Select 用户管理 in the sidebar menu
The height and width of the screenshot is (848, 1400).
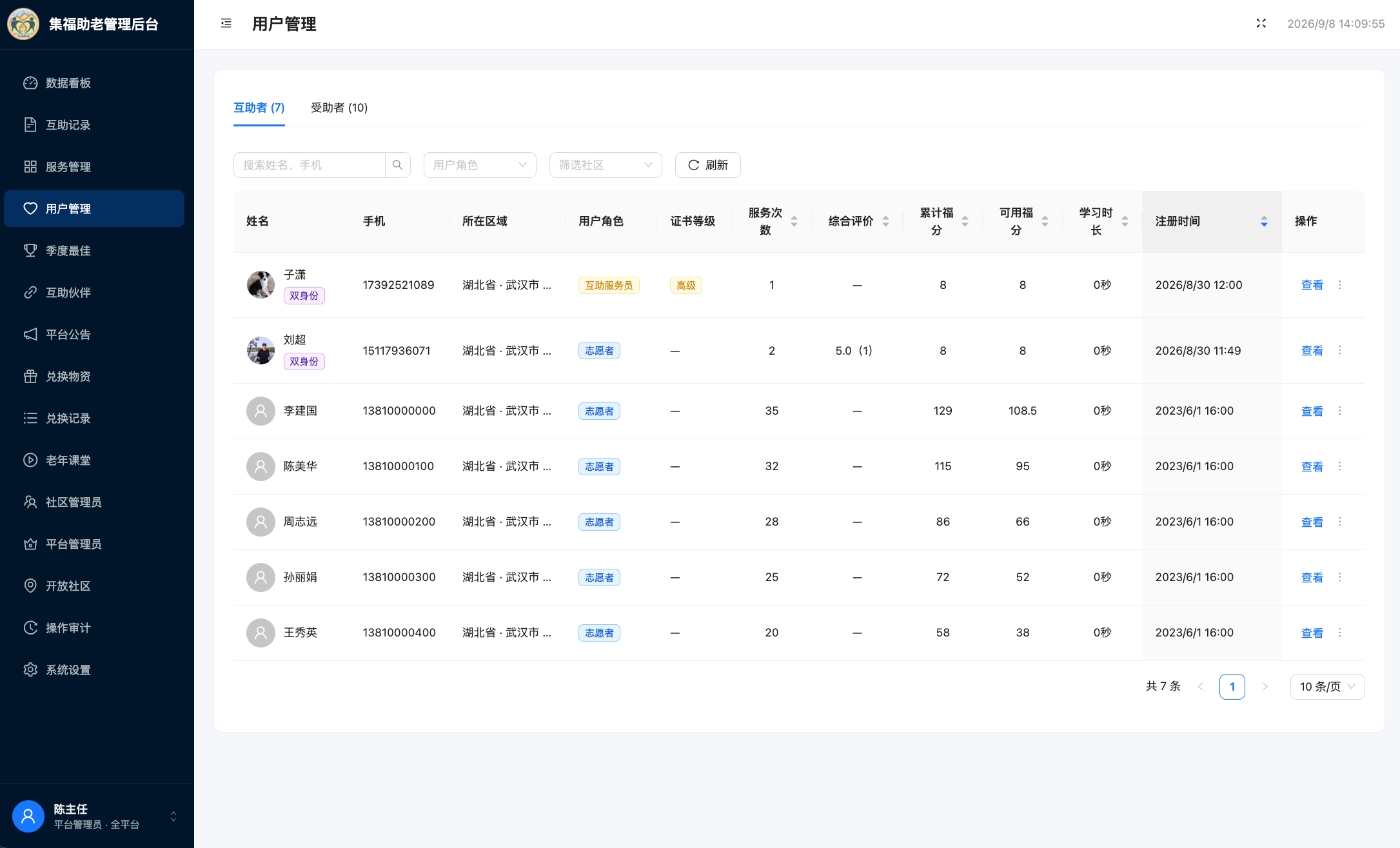(x=94, y=209)
